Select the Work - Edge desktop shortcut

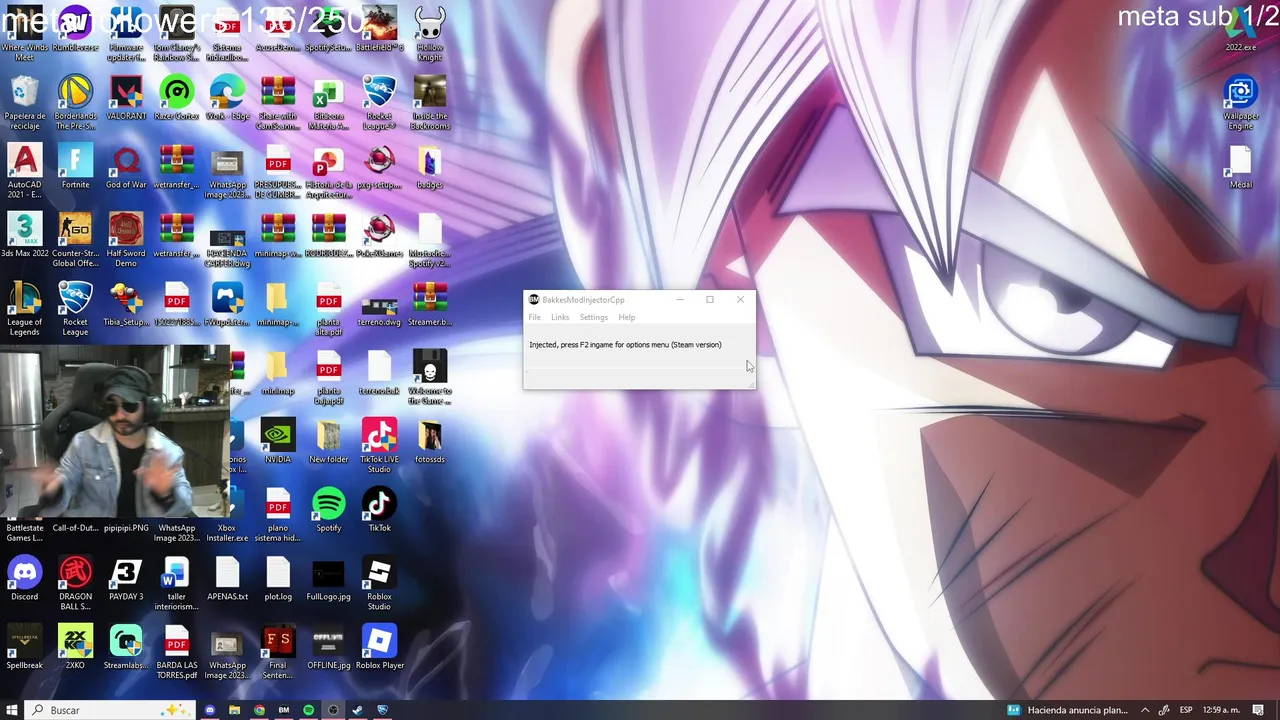[227, 98]
